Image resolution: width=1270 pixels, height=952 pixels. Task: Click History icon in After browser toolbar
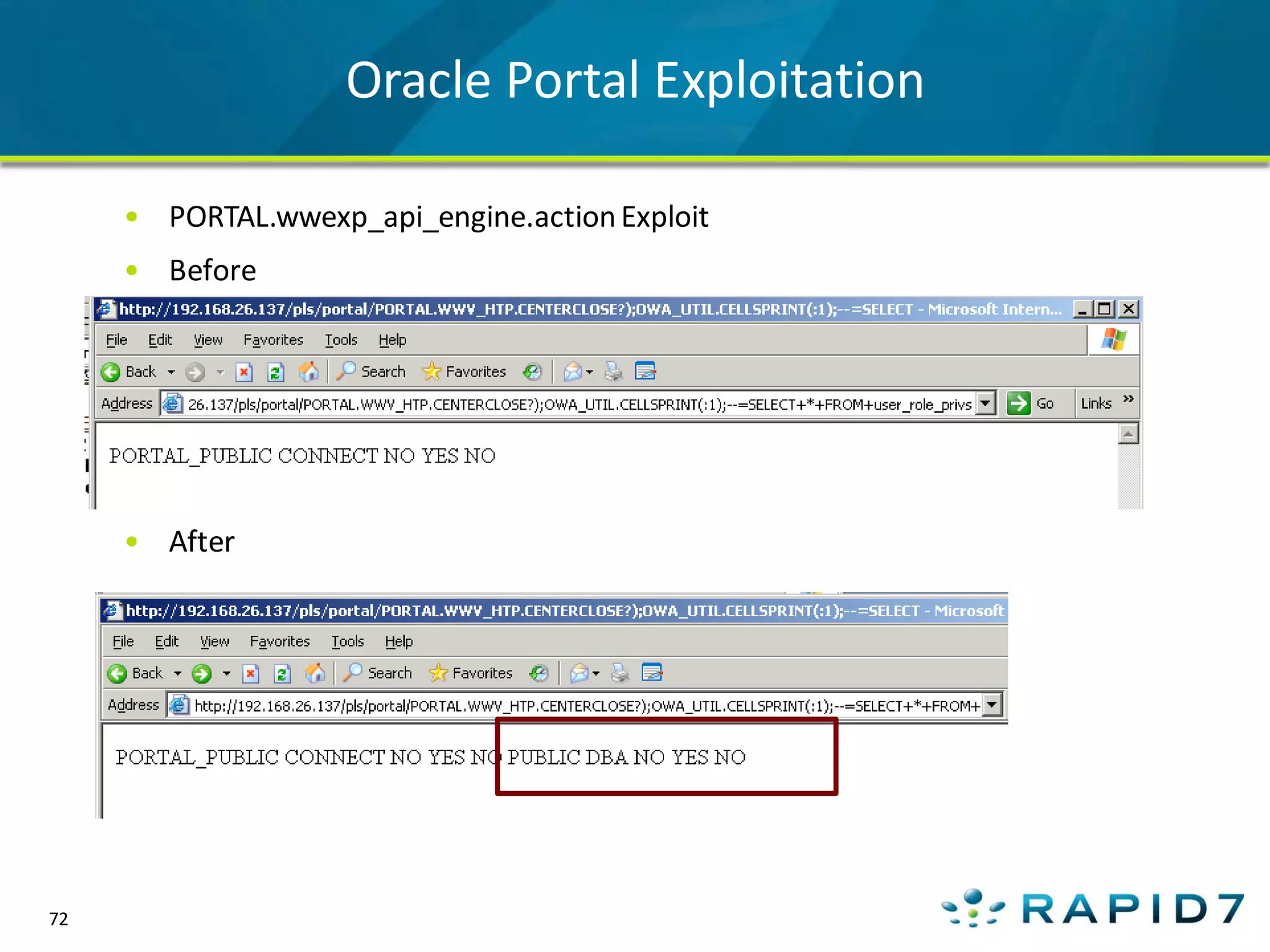pos(539,673)
